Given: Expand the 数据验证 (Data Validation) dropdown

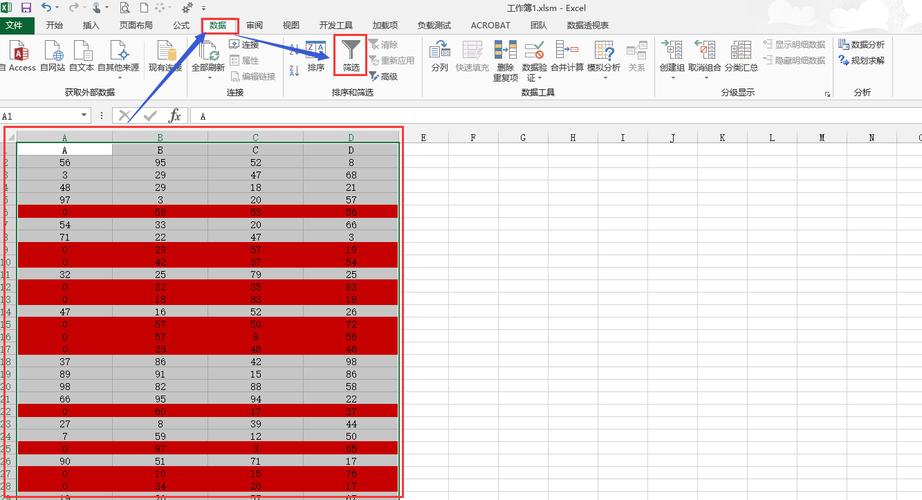Looking at the screenshot, I should click(539, 78).
